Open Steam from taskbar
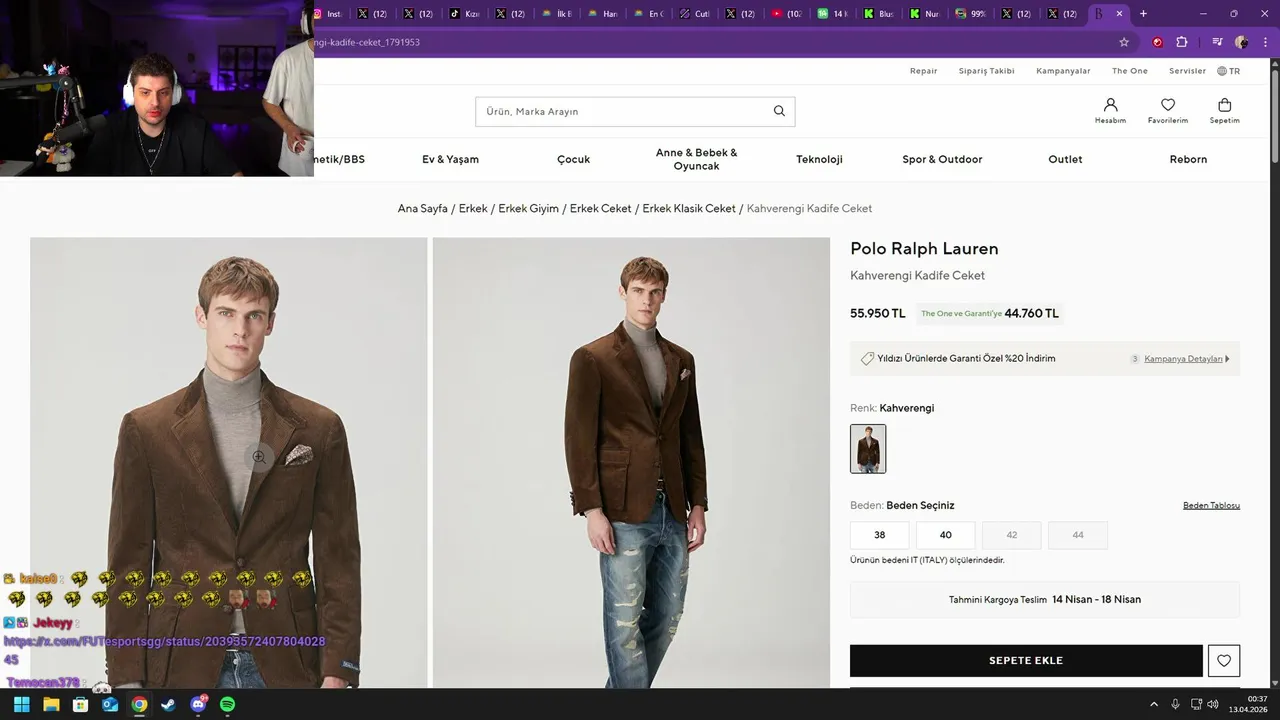Image resolution: width=1280 pixels, height=720 pixels. point(168,705)
